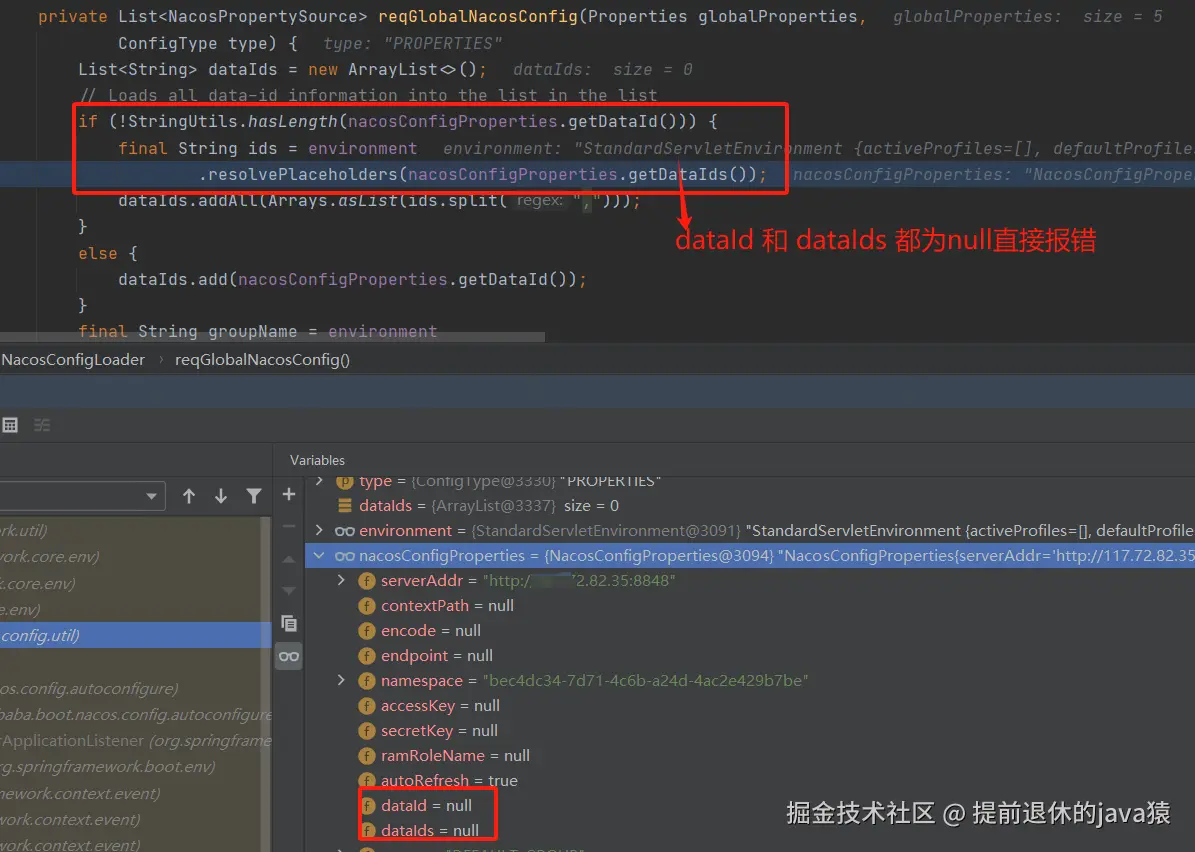Select the endpoint = null row
This screenshot has width=1195, height=852.
750,655
